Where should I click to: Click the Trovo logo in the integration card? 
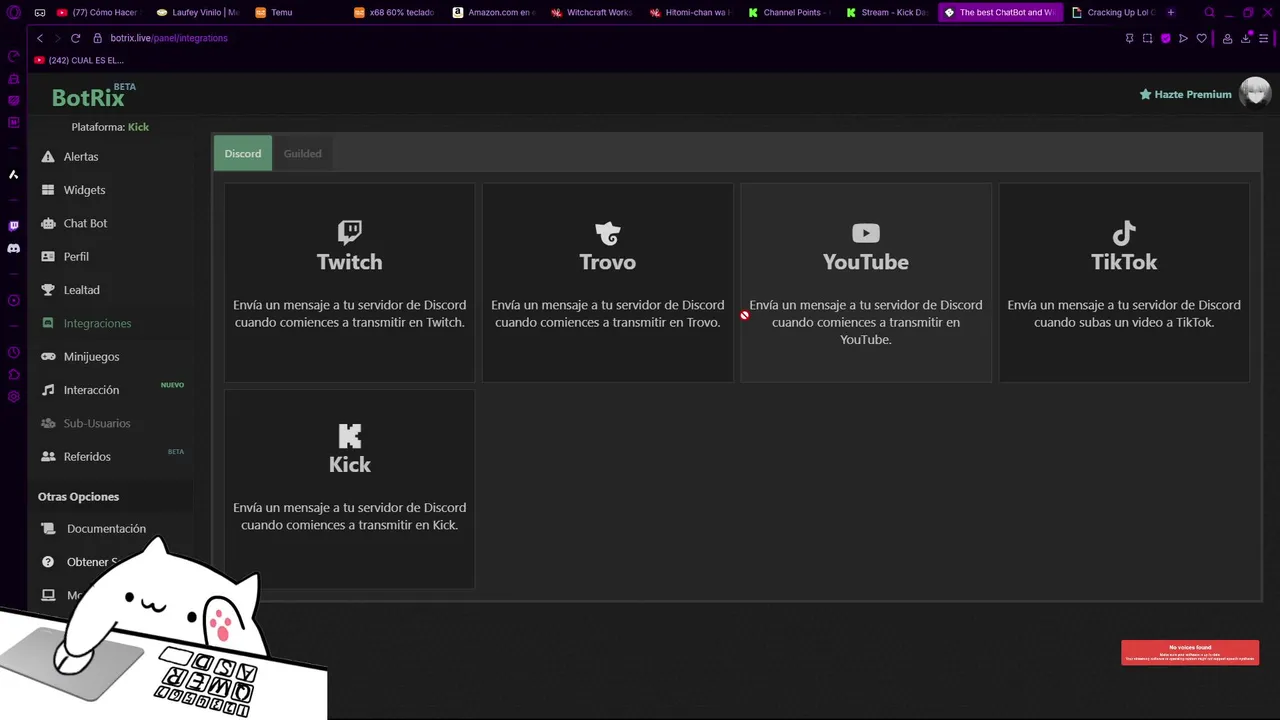[608, 233]
